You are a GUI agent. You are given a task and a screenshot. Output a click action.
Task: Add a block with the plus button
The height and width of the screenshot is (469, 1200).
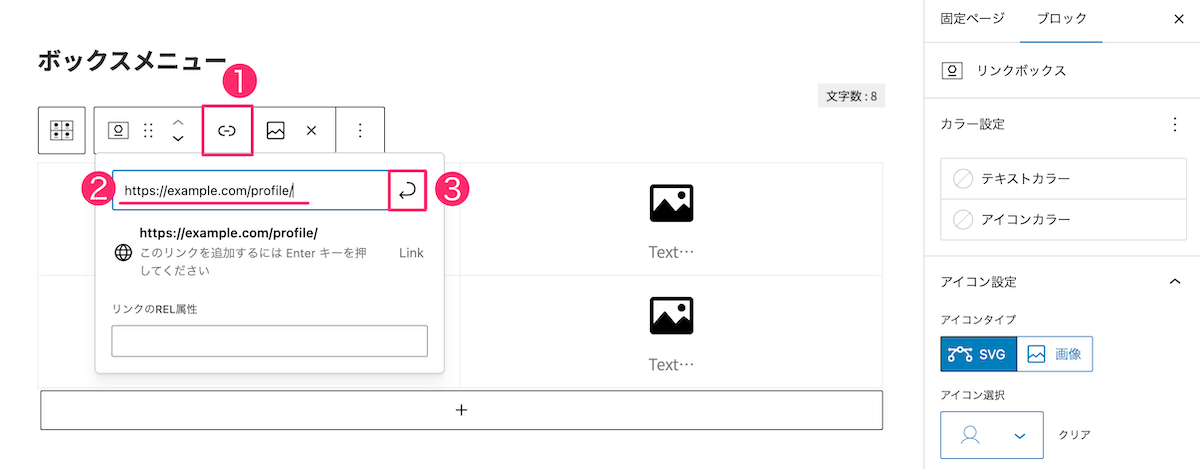pos(461,410)
